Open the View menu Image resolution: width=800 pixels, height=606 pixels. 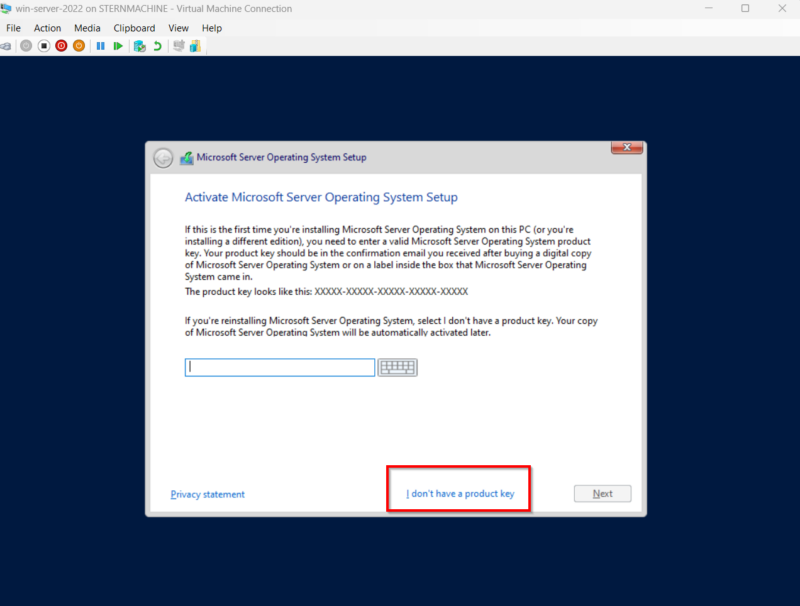[179, 28]
